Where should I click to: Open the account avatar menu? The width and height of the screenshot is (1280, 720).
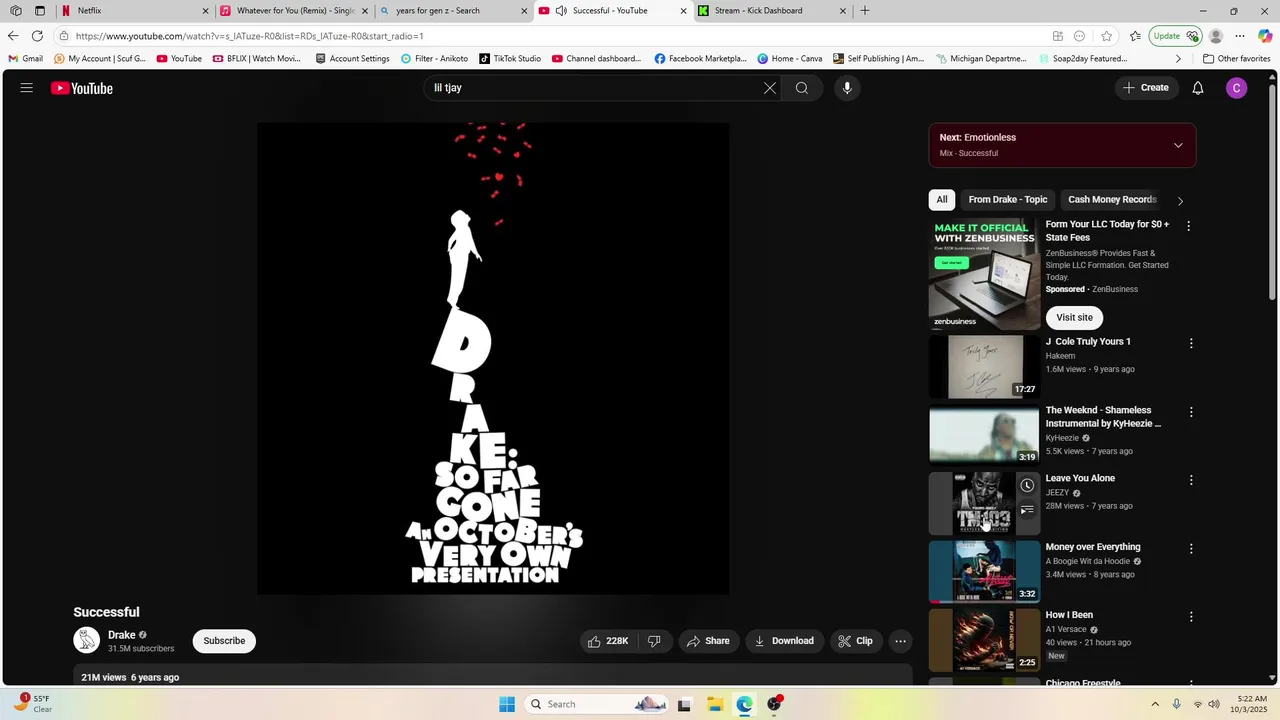click(1237, 88)
